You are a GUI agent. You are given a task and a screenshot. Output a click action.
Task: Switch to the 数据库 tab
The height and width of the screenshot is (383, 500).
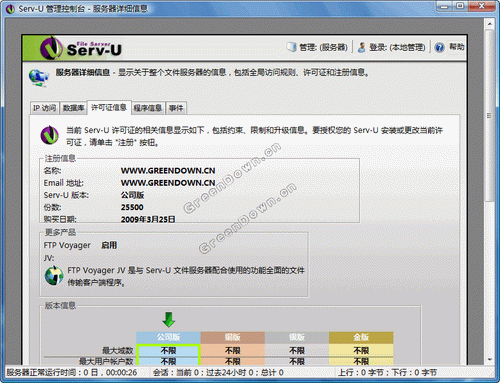[x=73, y=108]
